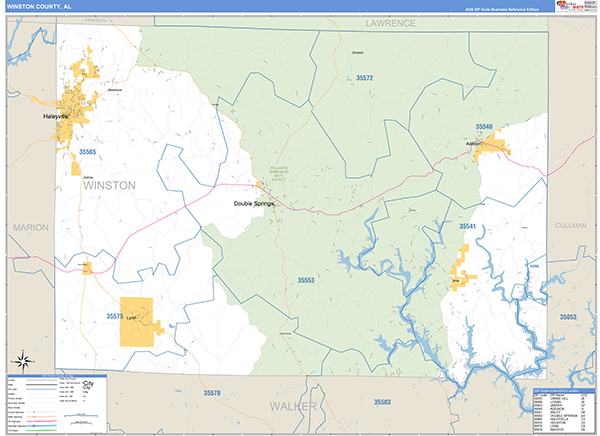Click JASPER row in ZIP index
Viewport: 600px width, 436px height.
click(560, 405)
